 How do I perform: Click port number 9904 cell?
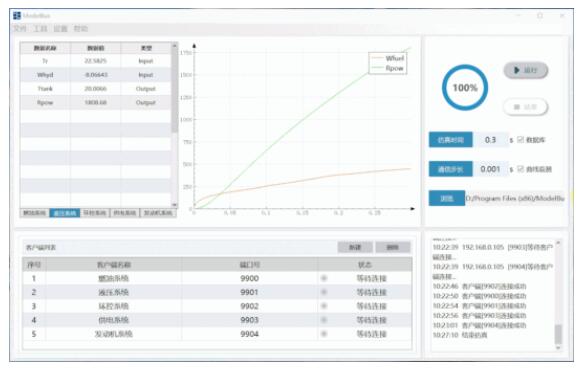[249, 334]
